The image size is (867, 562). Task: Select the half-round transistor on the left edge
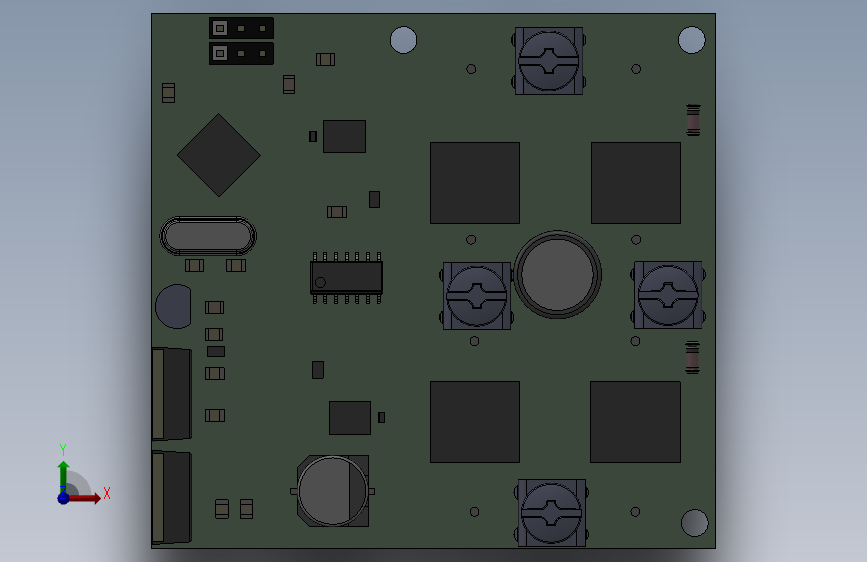point(174,306)
